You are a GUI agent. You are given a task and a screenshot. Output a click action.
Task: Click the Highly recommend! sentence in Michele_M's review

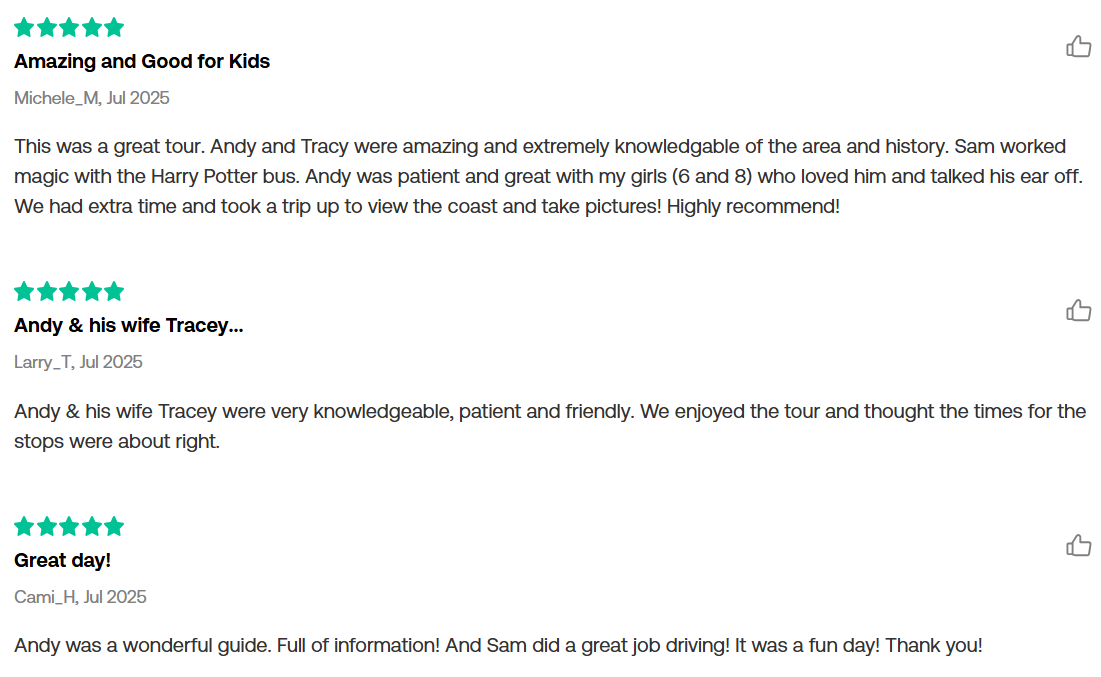753,206
